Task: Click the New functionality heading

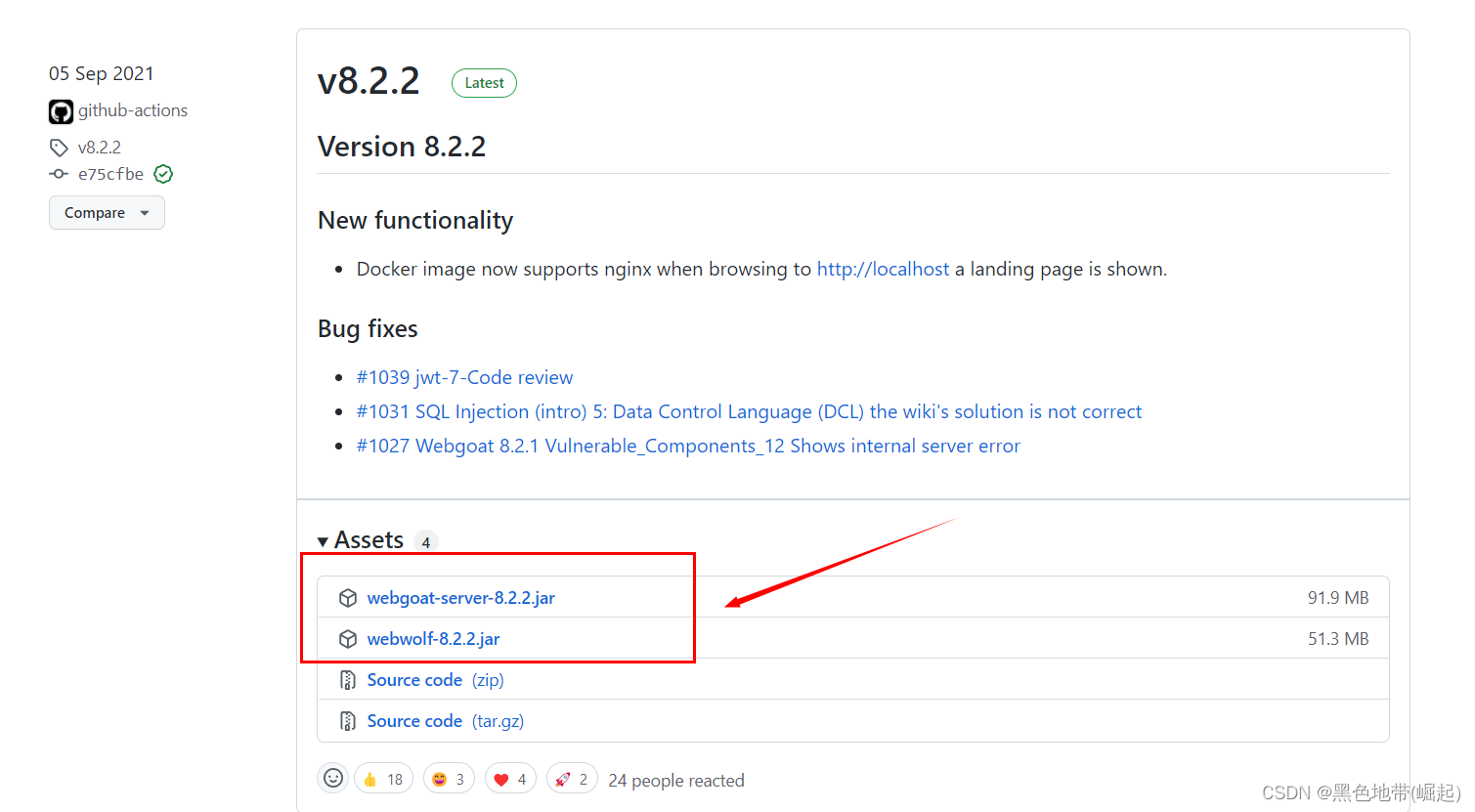Action: 415,221
